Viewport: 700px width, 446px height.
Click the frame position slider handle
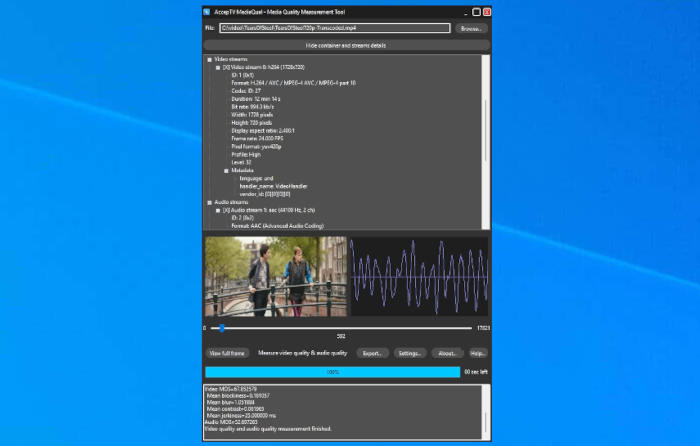pyautogui.click(x=221, y=328)
